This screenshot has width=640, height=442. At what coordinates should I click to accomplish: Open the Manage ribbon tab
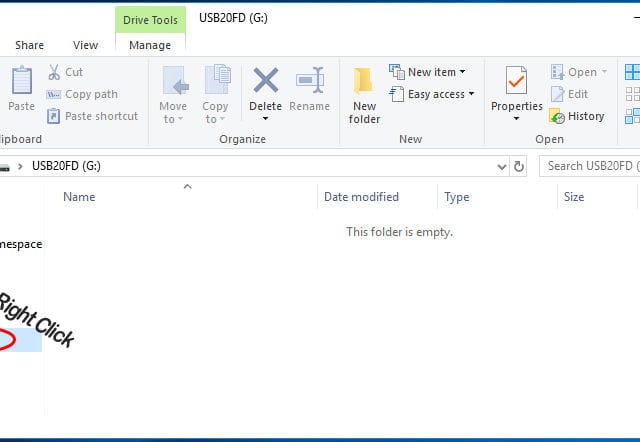(150, 45)
